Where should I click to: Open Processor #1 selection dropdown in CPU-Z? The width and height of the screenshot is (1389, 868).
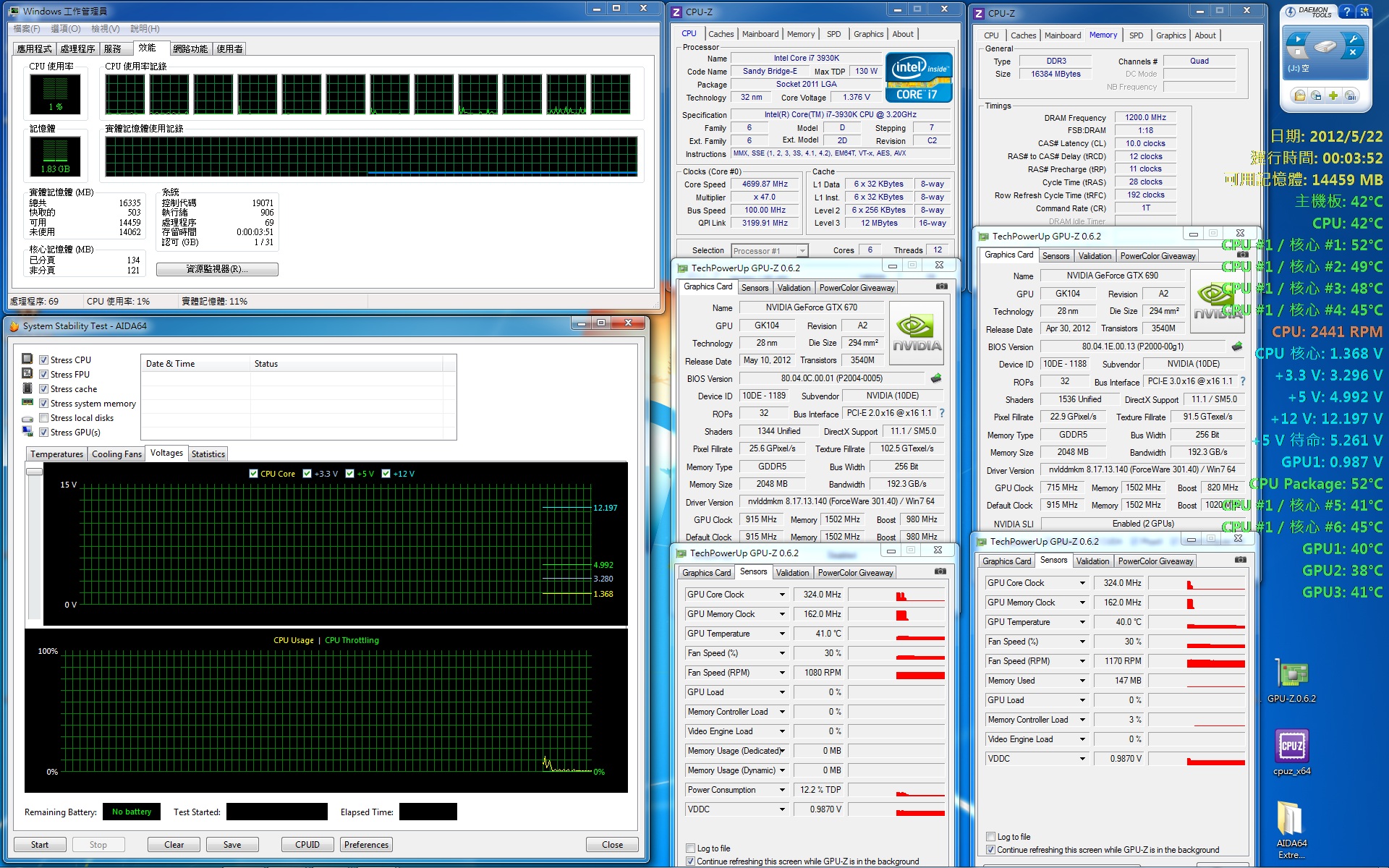tap(769, 250)
